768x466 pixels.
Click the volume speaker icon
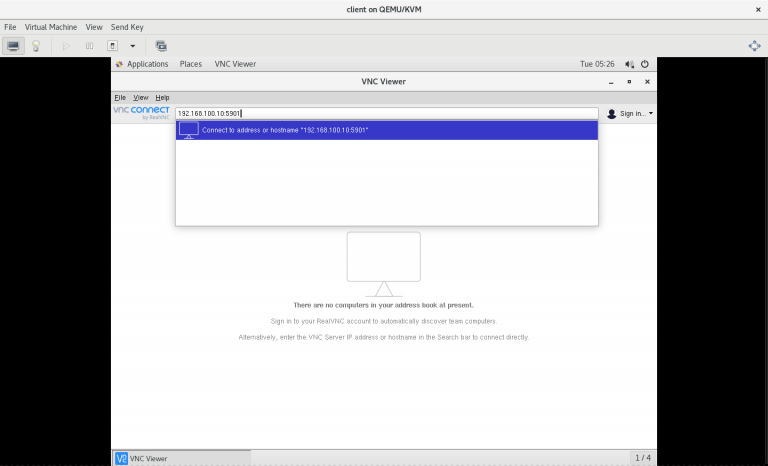pyautogui.click(x=629, y=64)
